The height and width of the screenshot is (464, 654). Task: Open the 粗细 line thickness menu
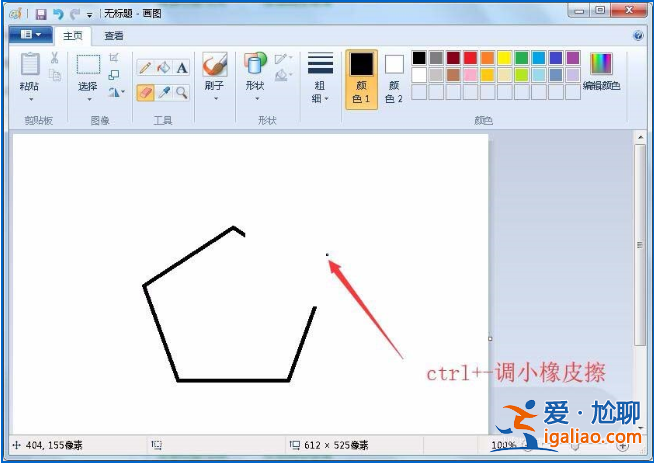tap(320, 78)
